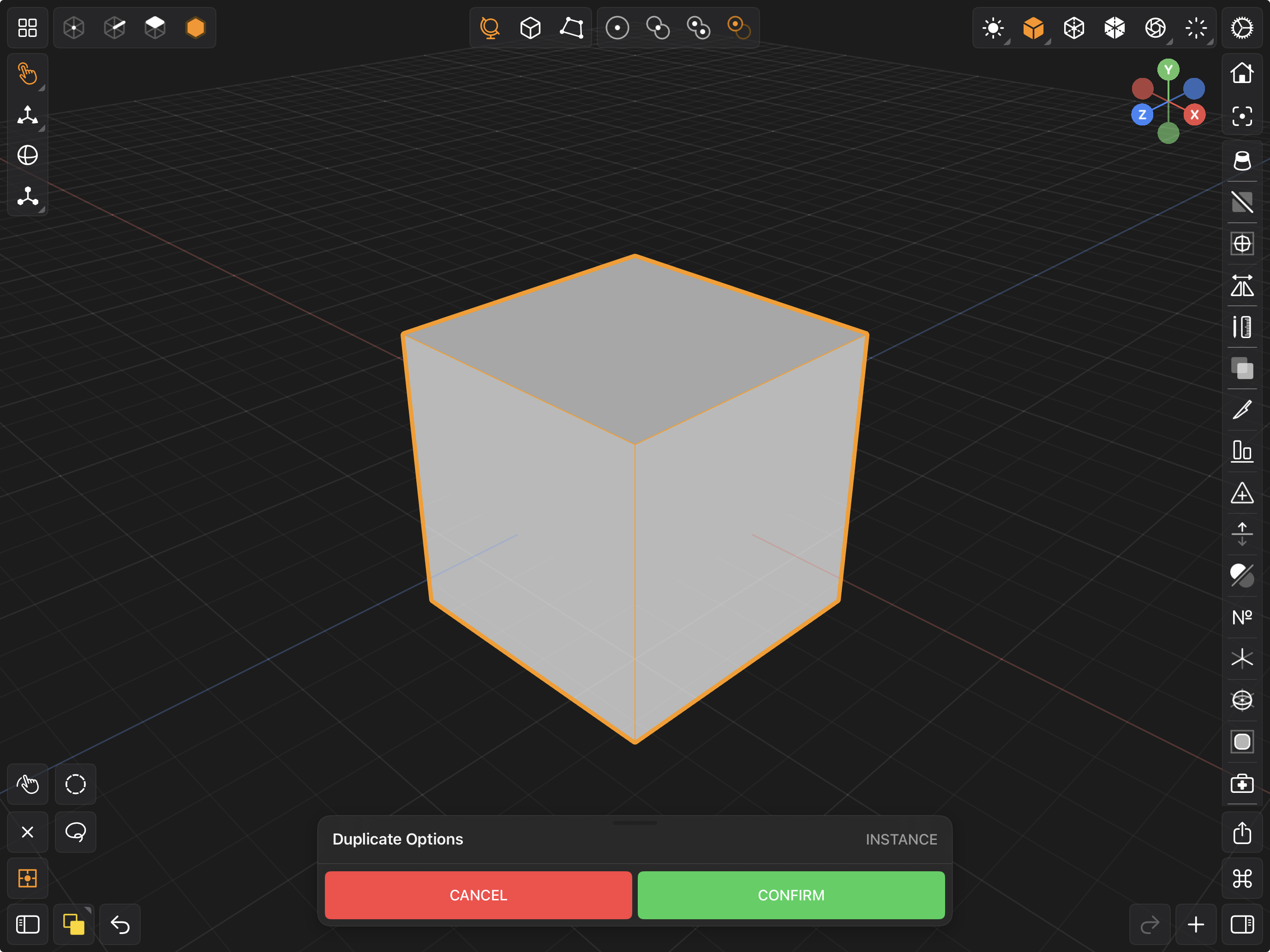Open the command shortcuts icon

tap(1242, 879)
